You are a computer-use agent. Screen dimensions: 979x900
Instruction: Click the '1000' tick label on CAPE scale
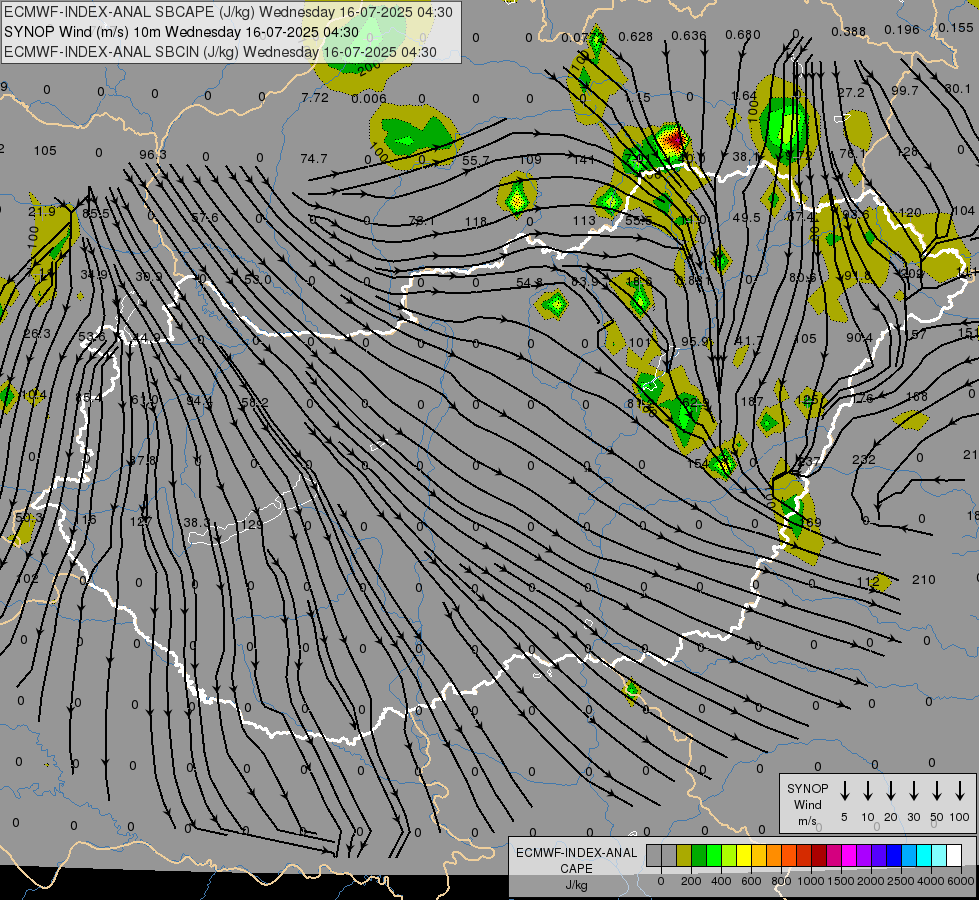[x=810, y=881]
